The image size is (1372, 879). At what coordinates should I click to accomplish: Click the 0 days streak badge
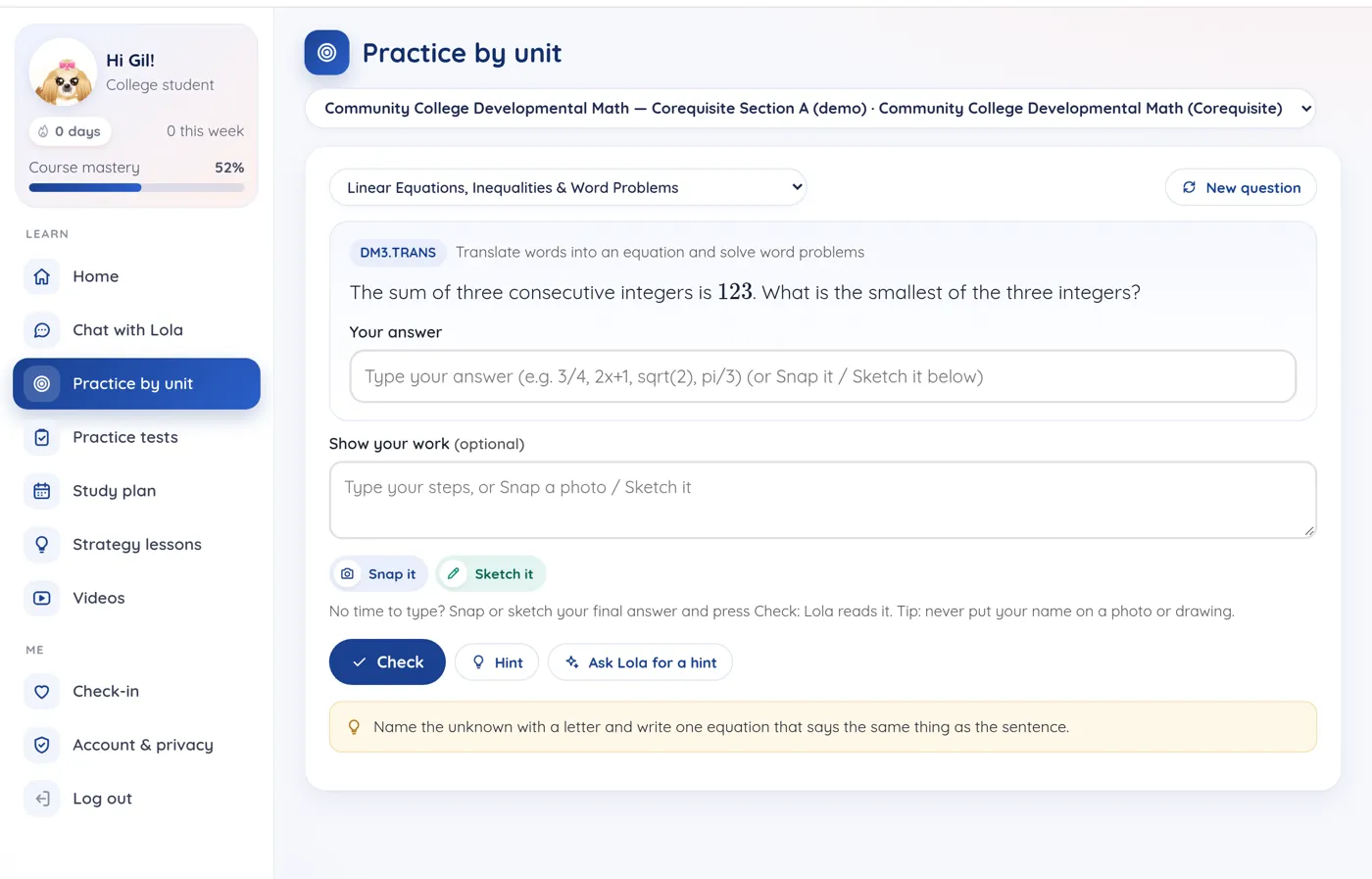(x=69, y=131)
